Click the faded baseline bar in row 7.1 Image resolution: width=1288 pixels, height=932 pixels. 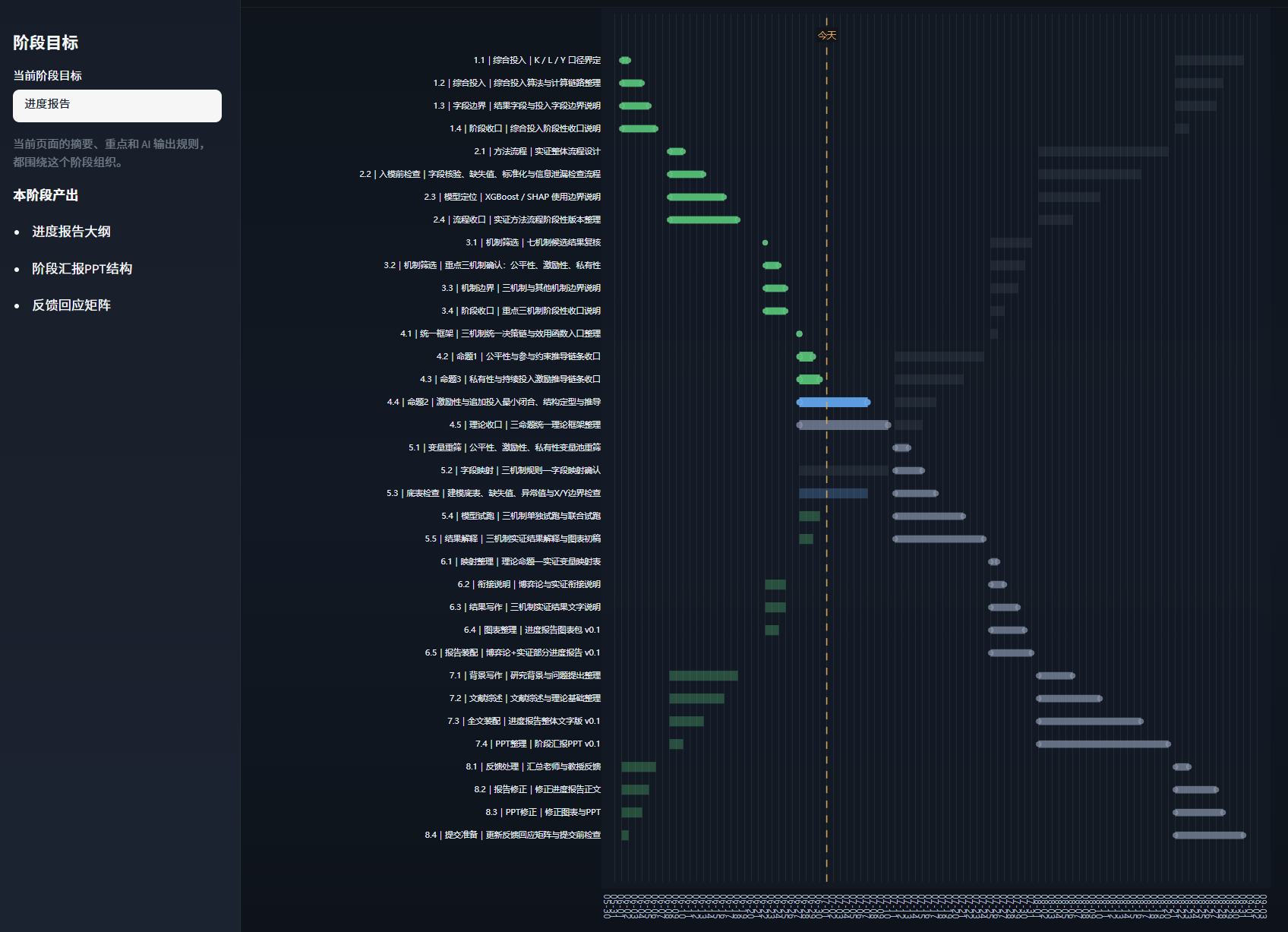pos(703,675)
